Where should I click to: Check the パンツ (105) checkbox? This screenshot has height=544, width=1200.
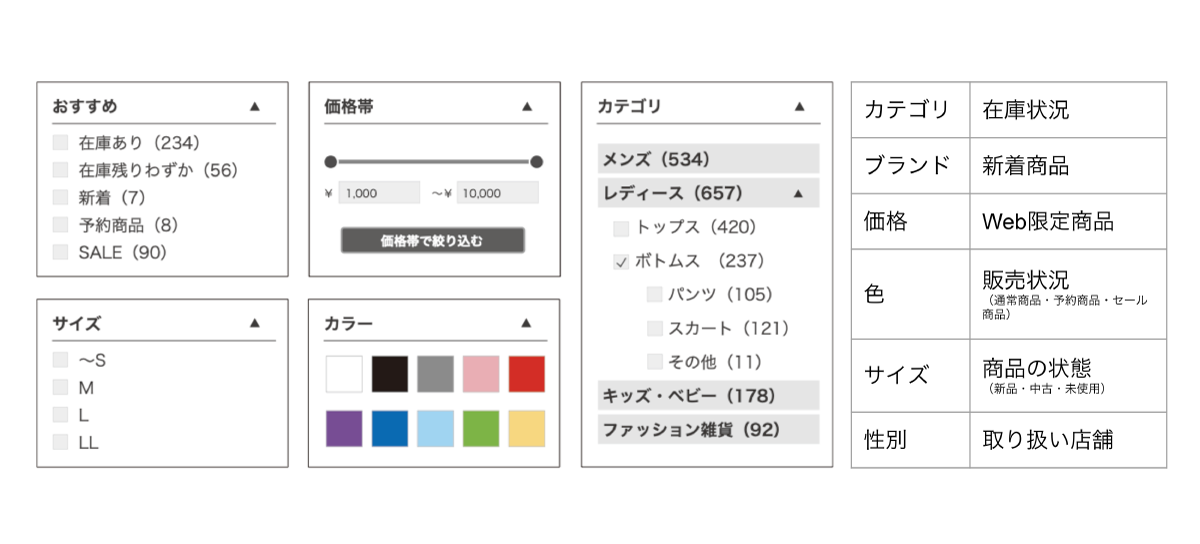tap(654, 294)
